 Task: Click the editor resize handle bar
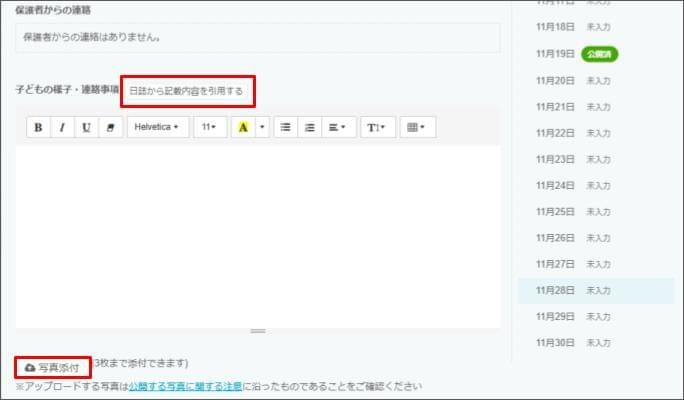point(258,331)
